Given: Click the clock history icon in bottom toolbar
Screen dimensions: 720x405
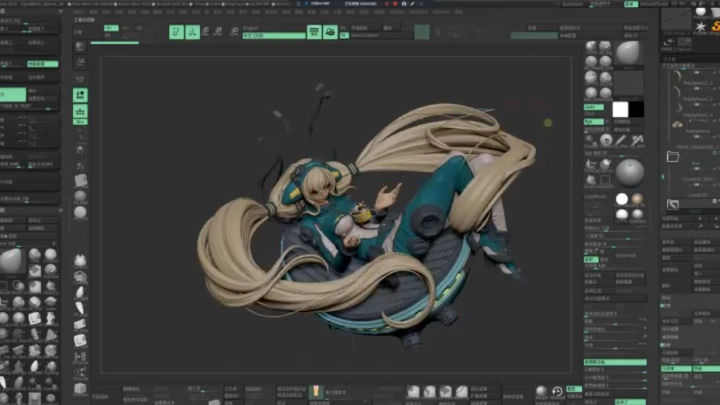Looking at the screenshot, I should tap(557, 391).
